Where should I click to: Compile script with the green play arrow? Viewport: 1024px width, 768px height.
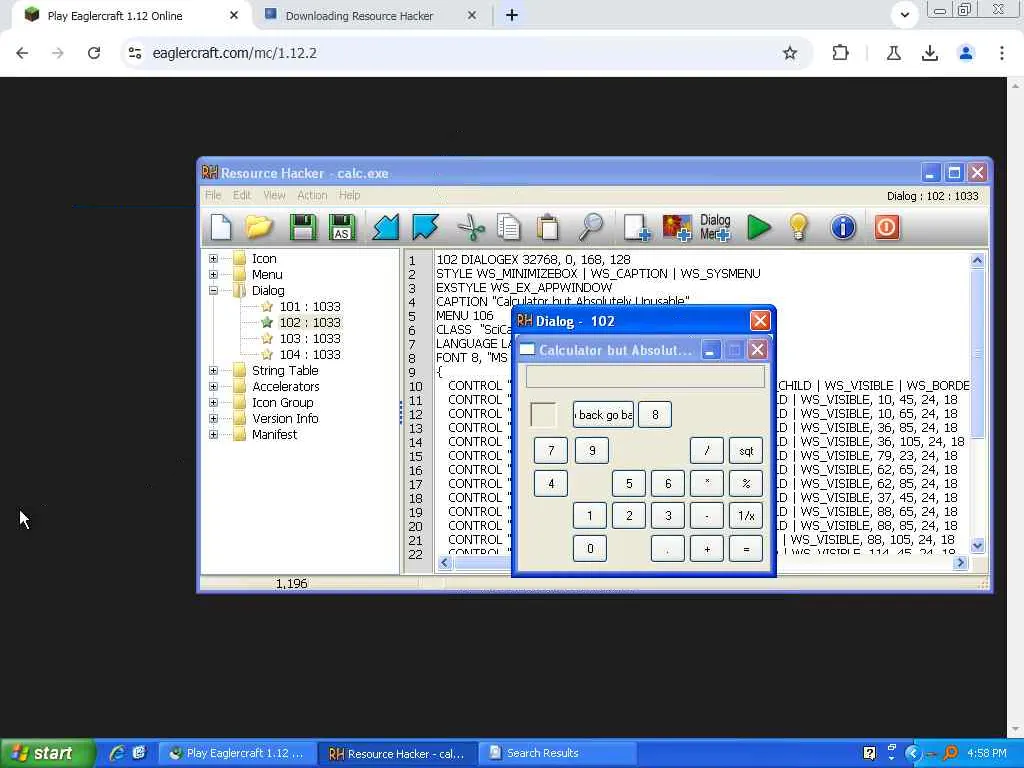coord(758,227)
